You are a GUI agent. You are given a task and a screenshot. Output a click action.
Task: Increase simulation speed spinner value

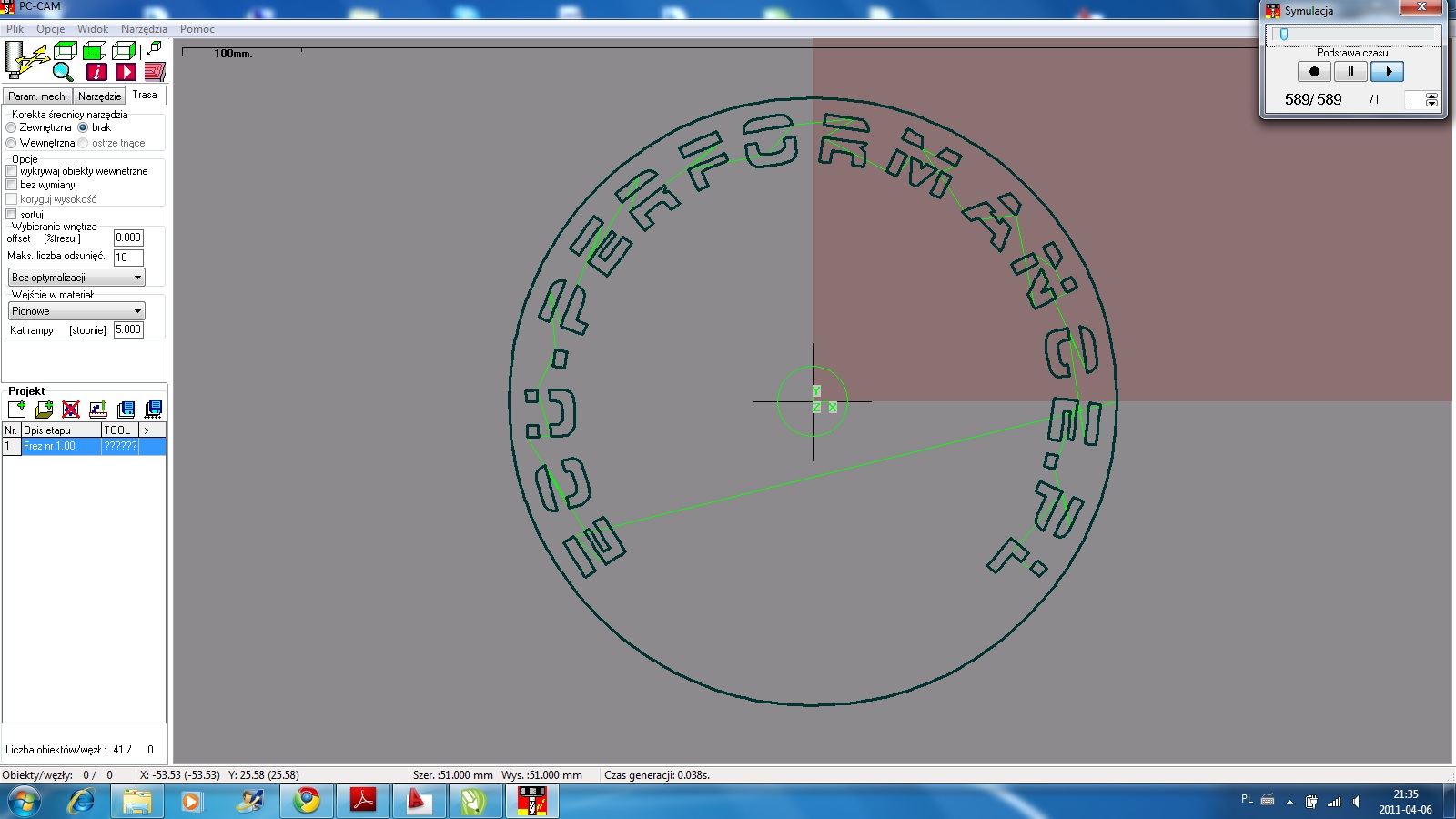click(x=1431, y=96)
